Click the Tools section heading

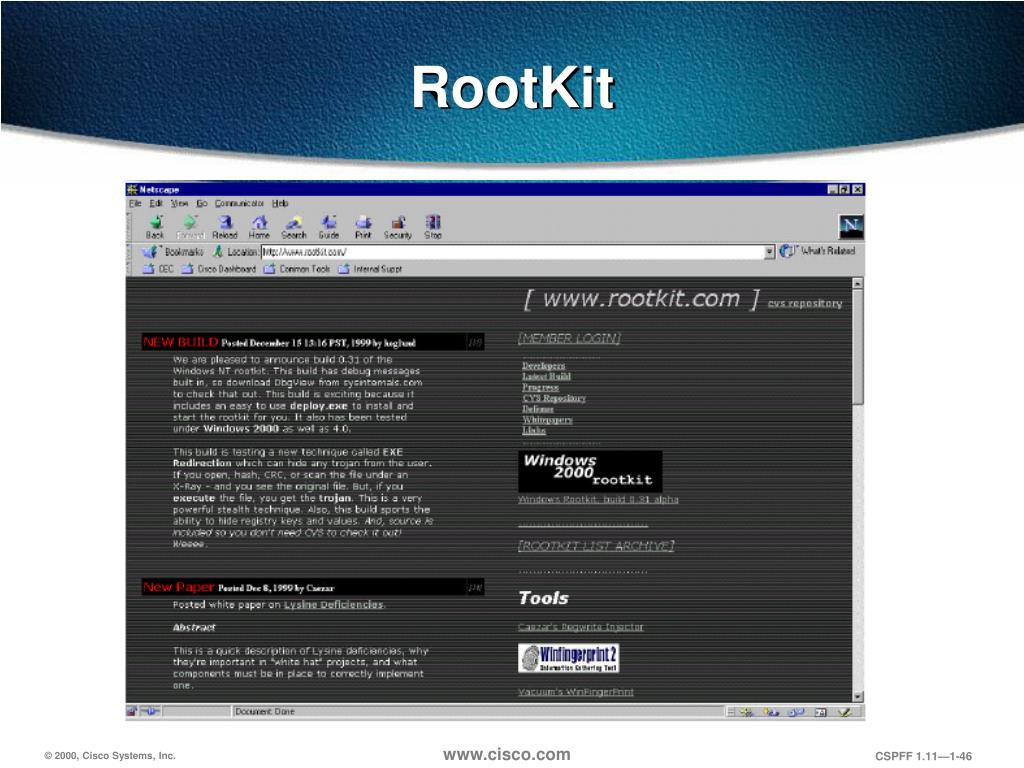pyautogui.click(x=543, y=598)
